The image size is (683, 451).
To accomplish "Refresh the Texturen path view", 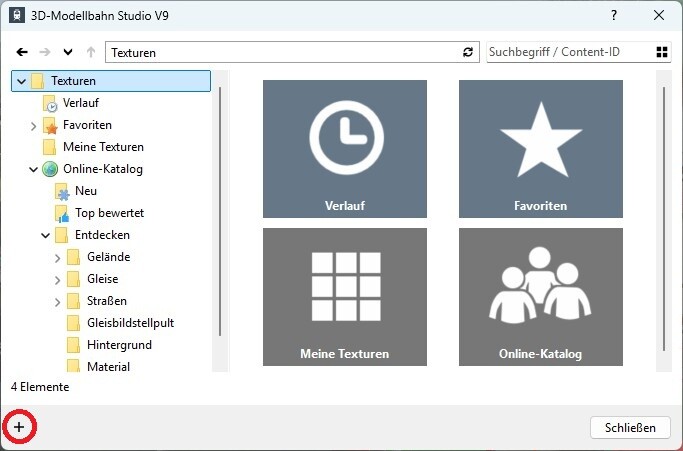I will click(x=468, y=52).
